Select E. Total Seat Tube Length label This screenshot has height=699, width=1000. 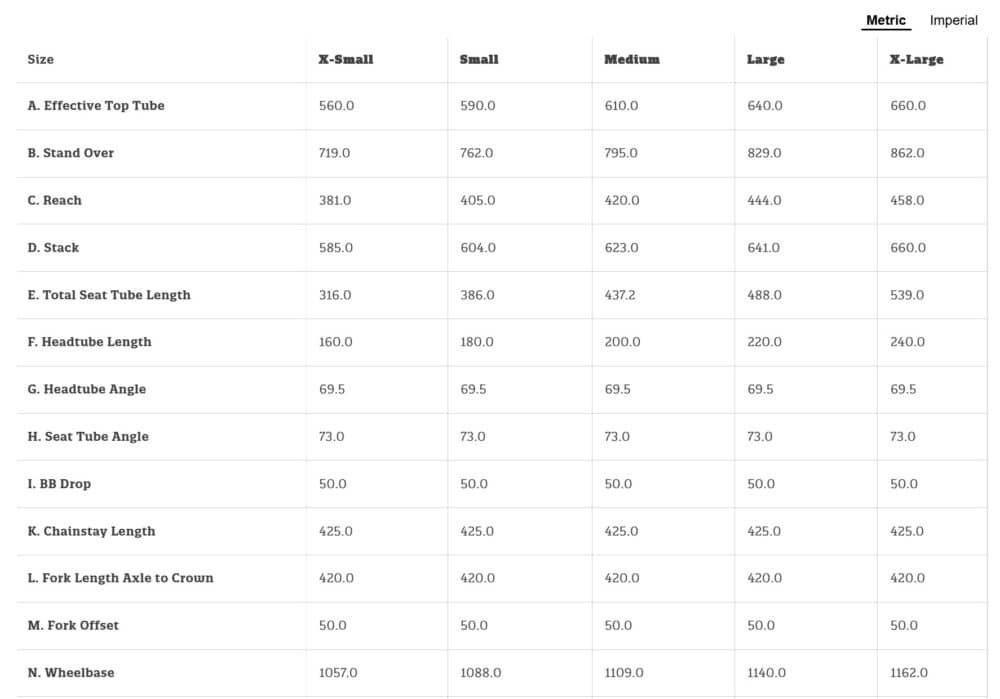click(109, 295)
